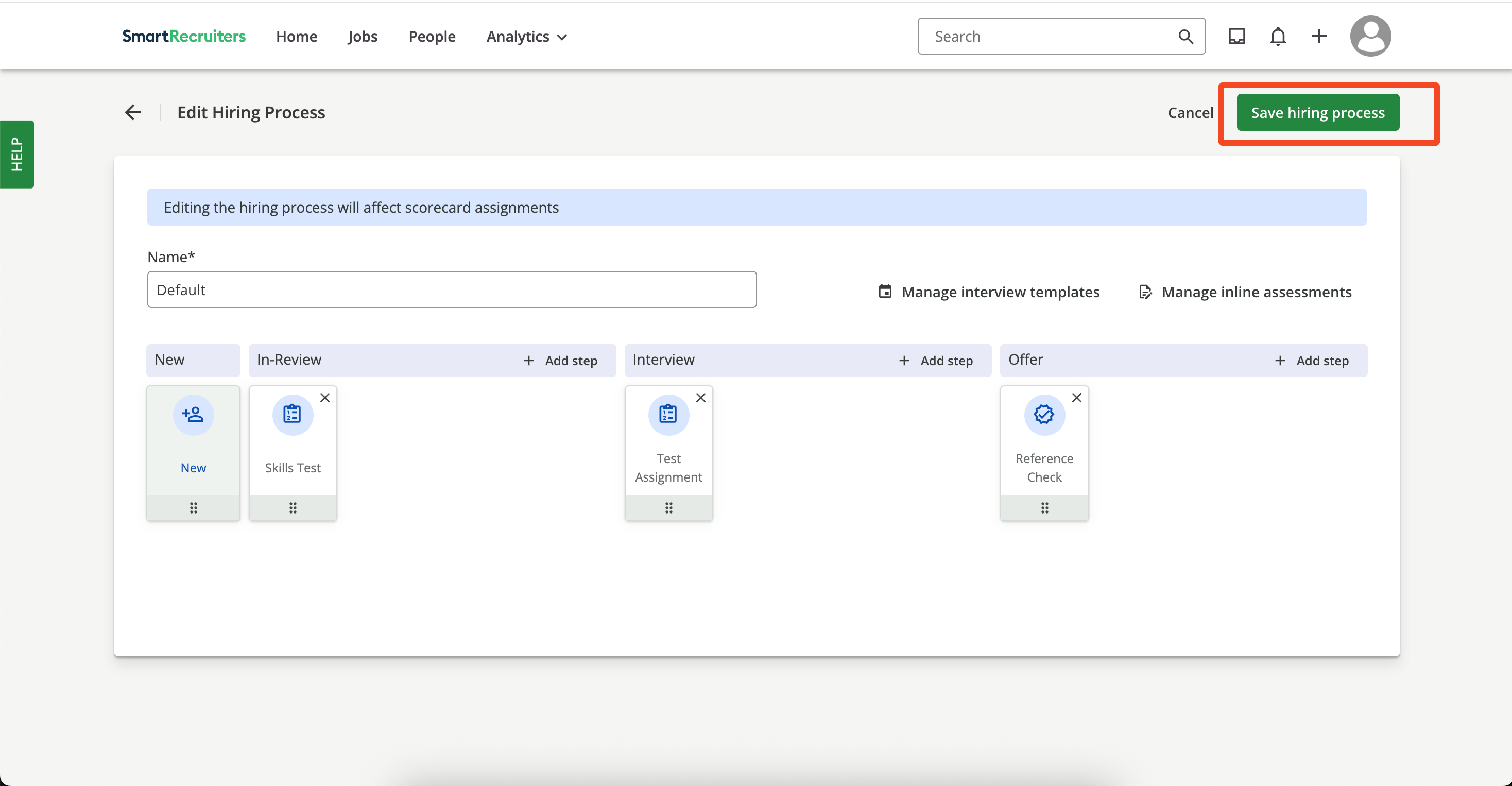Go to the Jobs tab

(x=362, y=37)
